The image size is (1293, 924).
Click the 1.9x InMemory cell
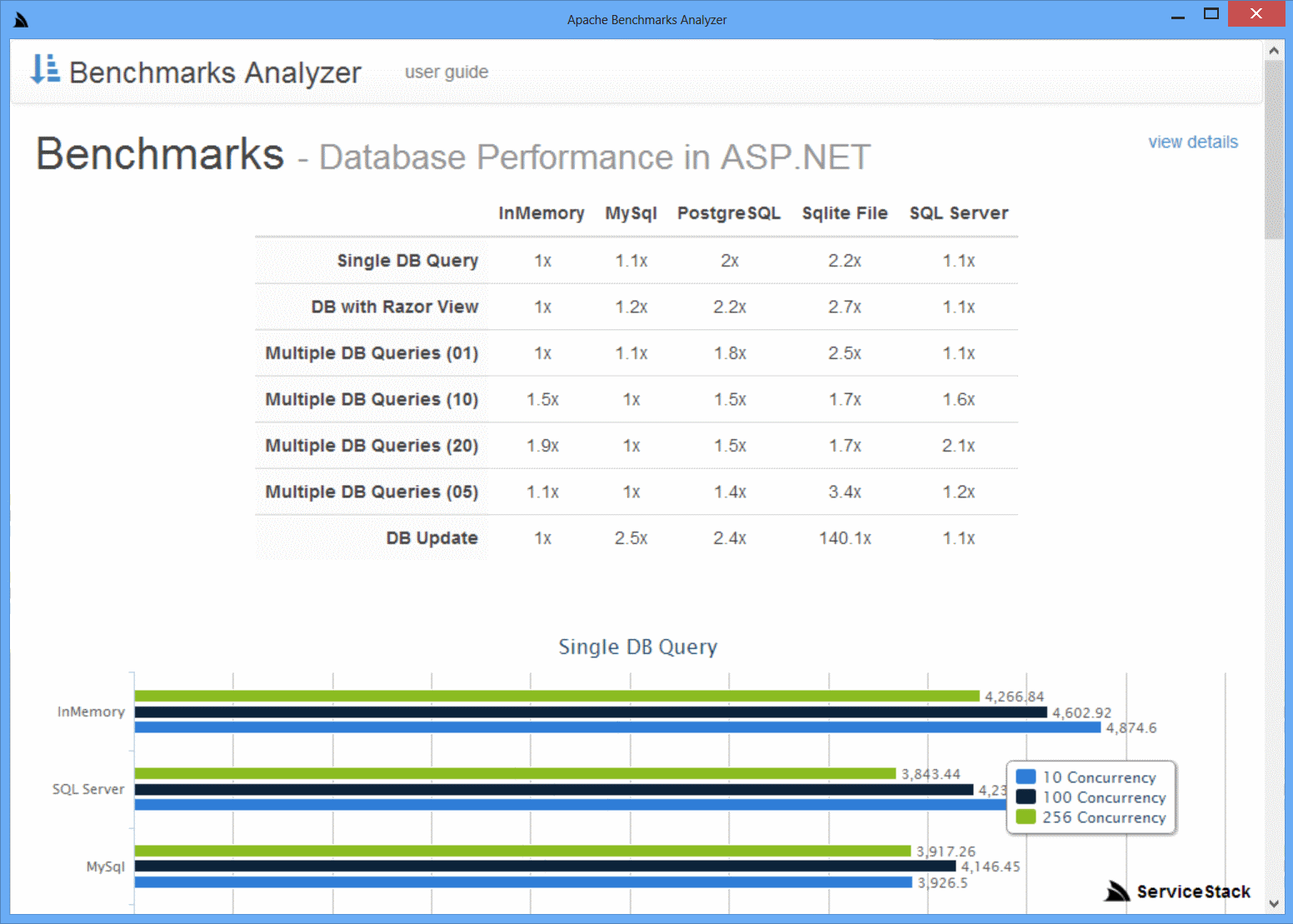pyautogui.click(x=542, y=446)
